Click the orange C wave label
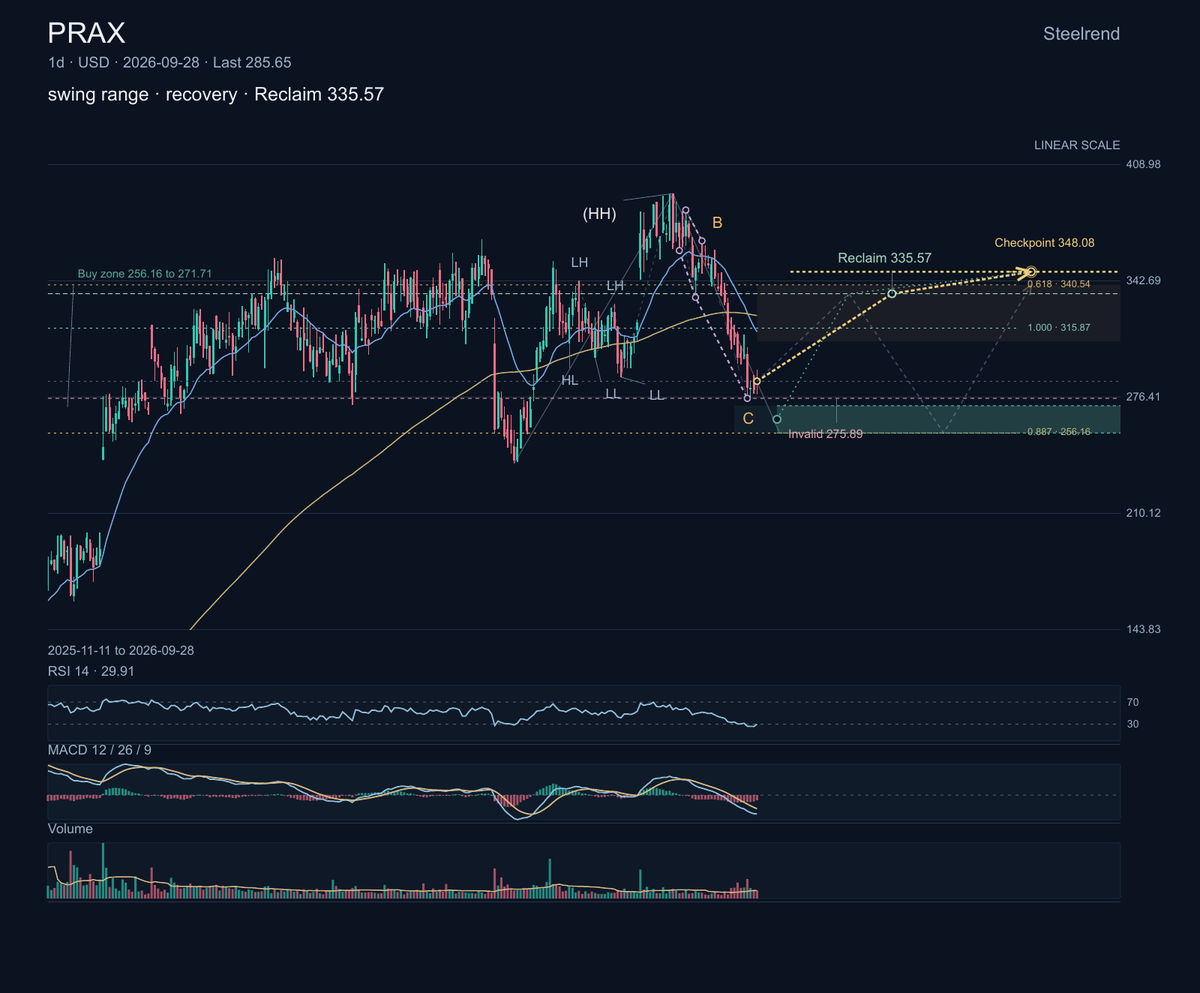Screen dimensions: 1200x993 [748, 418]
